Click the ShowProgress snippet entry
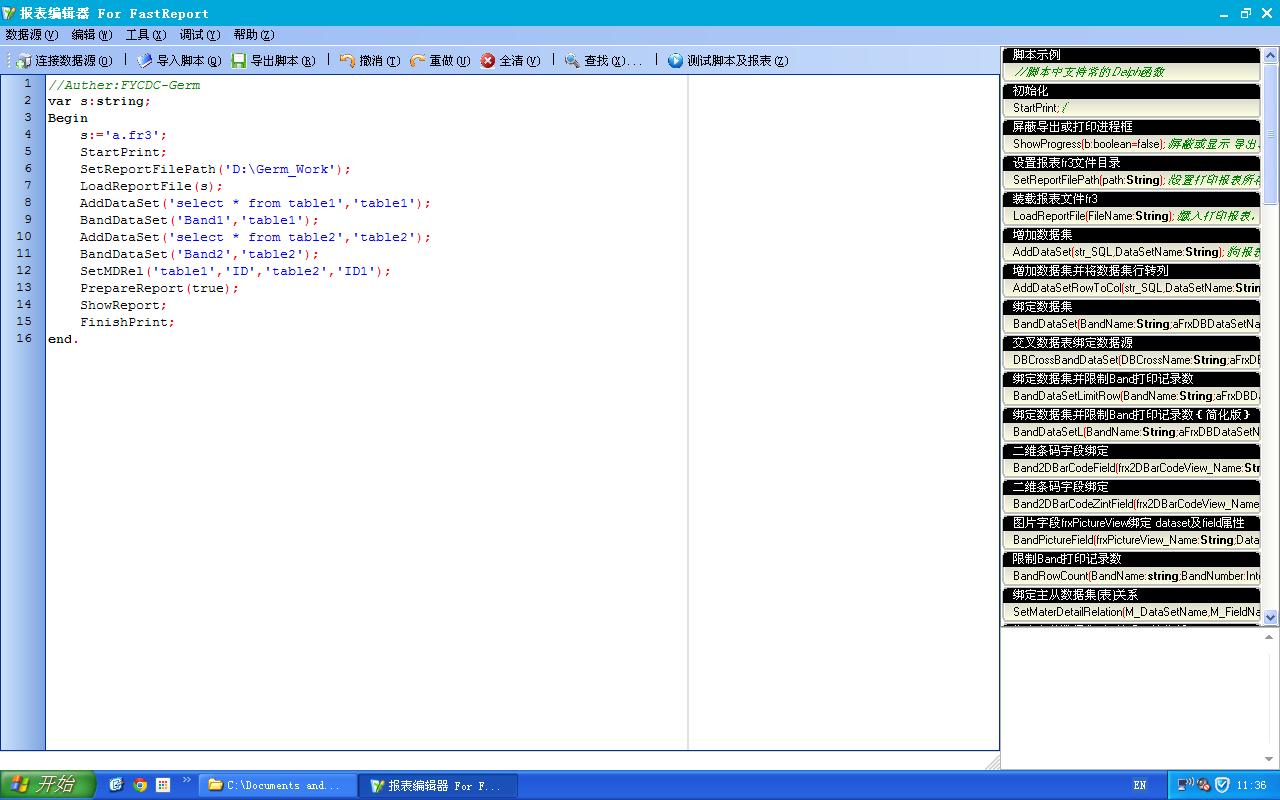This screenshot has width=1280, height=800. pos(1131,143)
